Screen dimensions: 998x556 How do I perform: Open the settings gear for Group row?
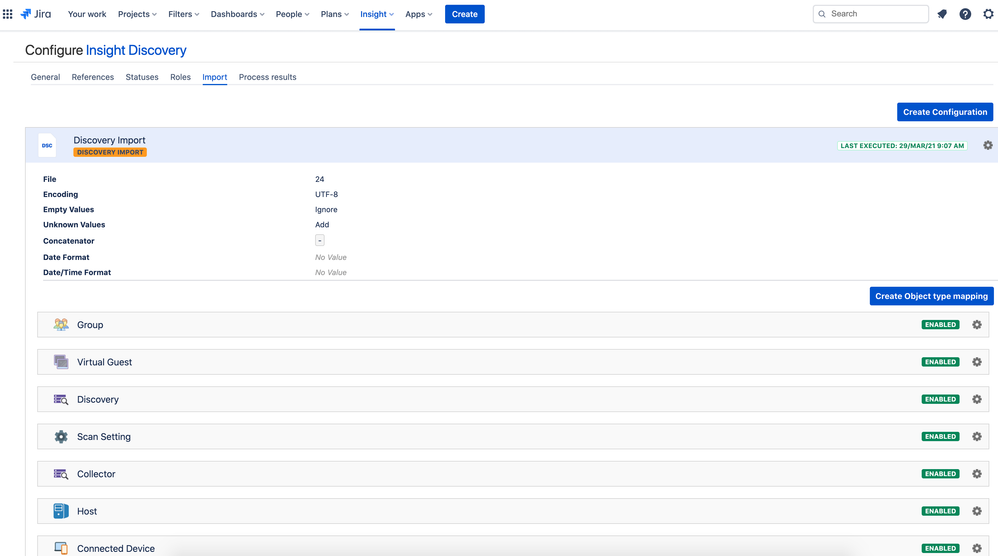point(977,324)
